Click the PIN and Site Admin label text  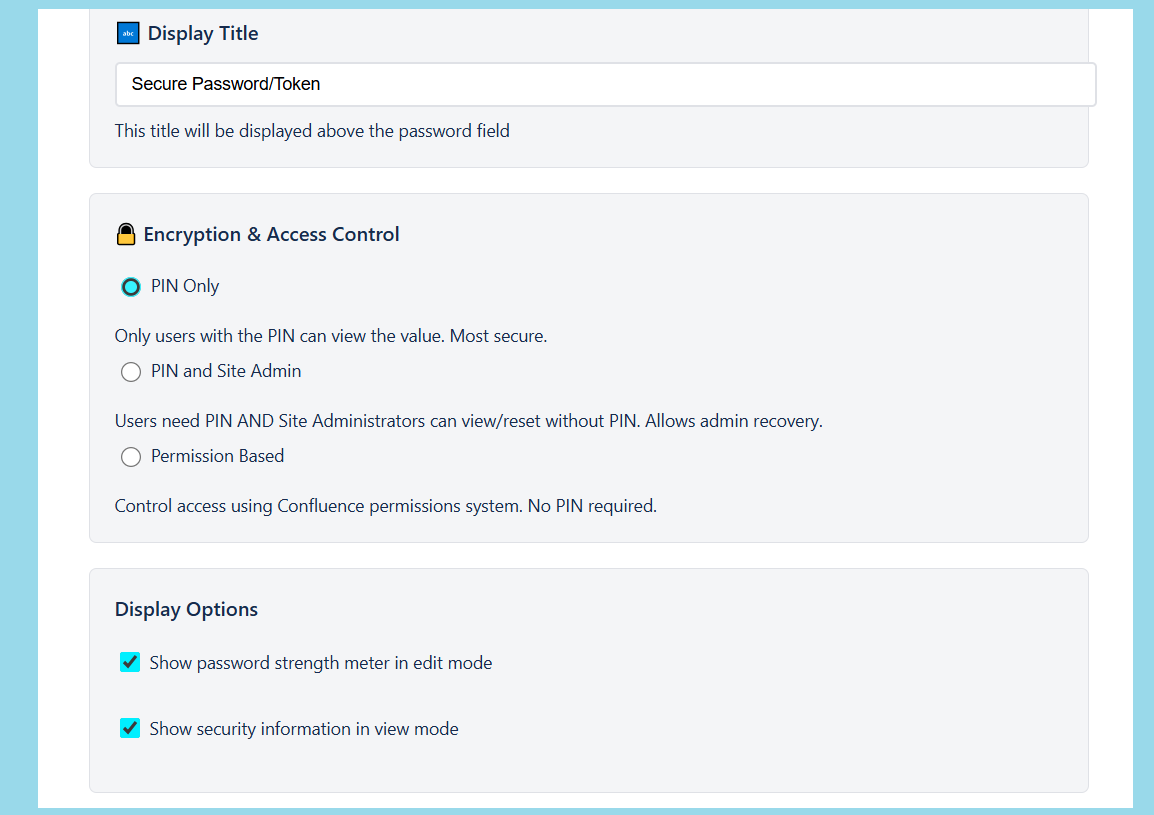225,371
